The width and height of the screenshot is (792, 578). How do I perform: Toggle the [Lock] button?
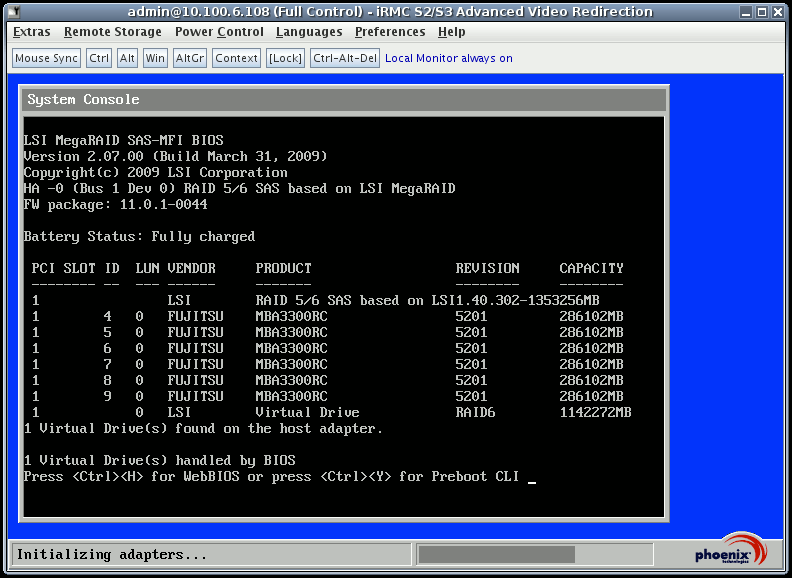[285, 58]
